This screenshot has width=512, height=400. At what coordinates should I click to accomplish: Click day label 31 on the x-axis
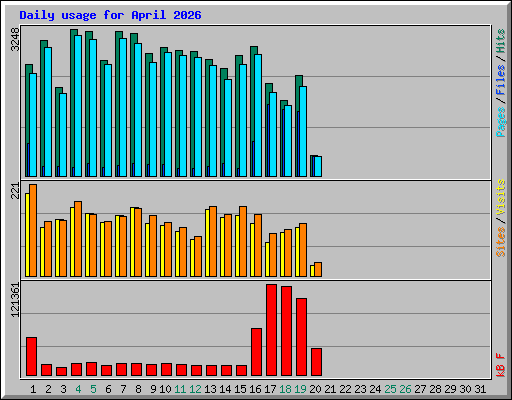pyautogui.click(x=480, y=389)
